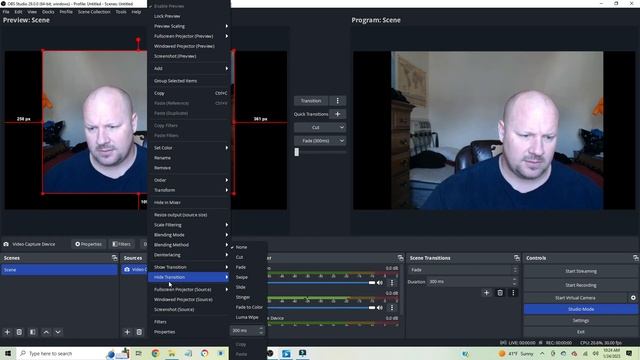Expand the Add submenu
640x360 pixels.
[x=189, y=68]
